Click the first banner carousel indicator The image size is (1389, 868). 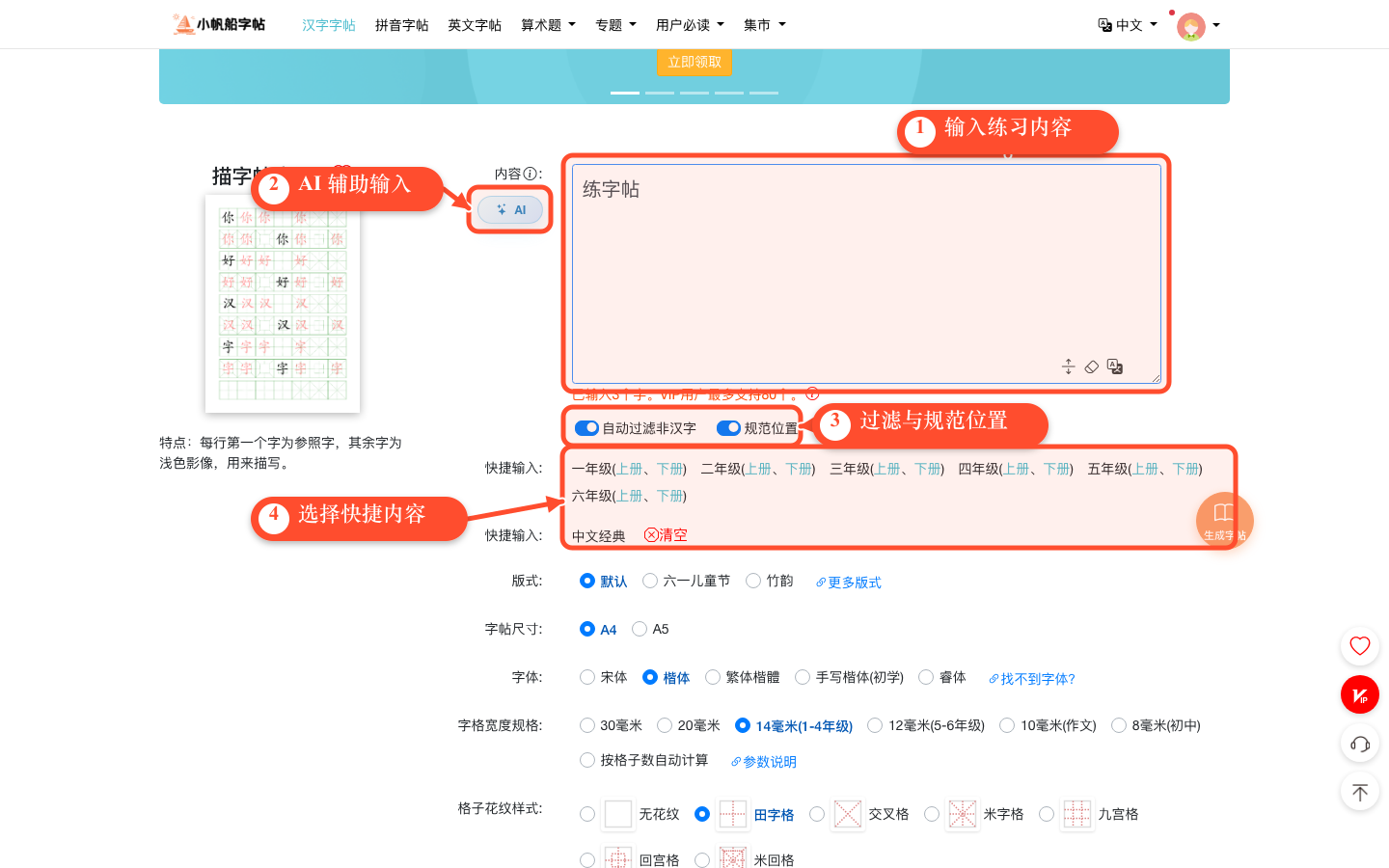click(x=625, y=93)
